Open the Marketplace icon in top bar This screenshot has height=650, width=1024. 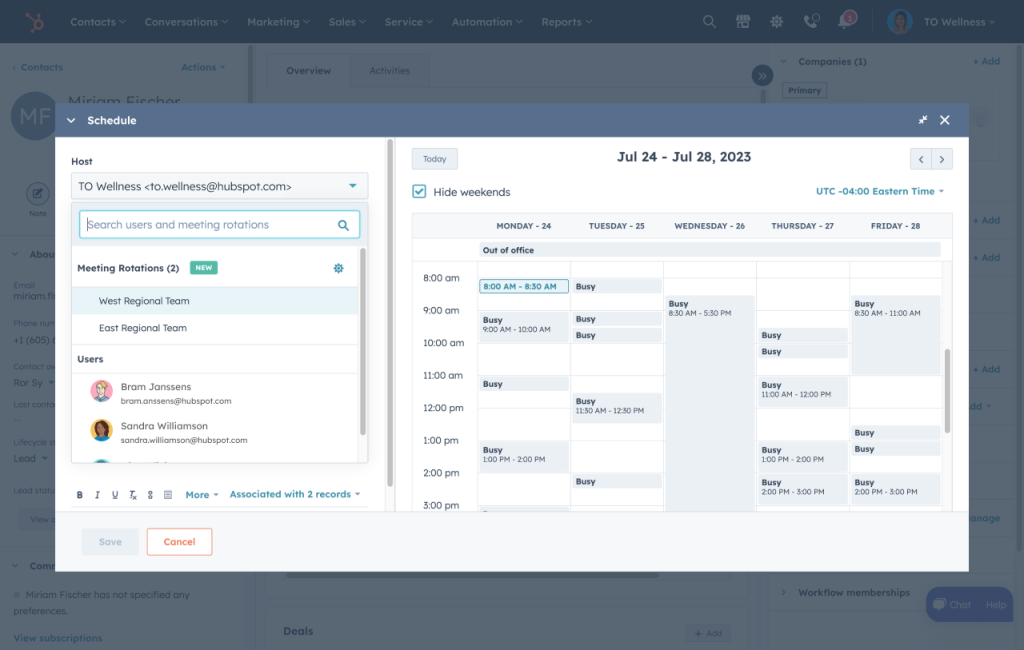742,21
